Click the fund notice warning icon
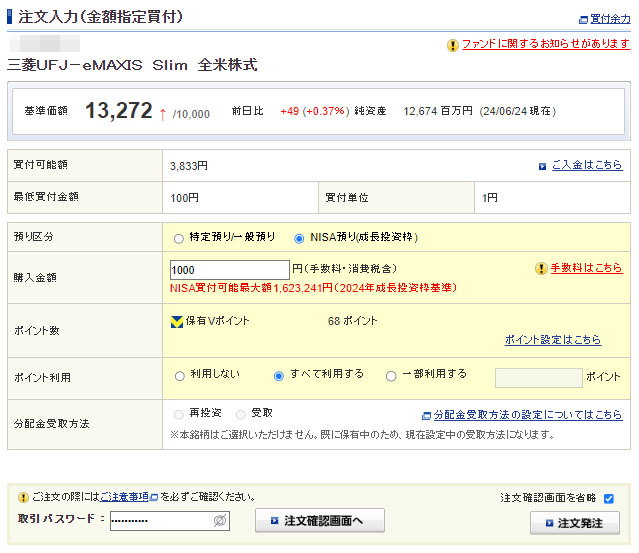Viewport: 639px width, 553px height. click(452, 45)
